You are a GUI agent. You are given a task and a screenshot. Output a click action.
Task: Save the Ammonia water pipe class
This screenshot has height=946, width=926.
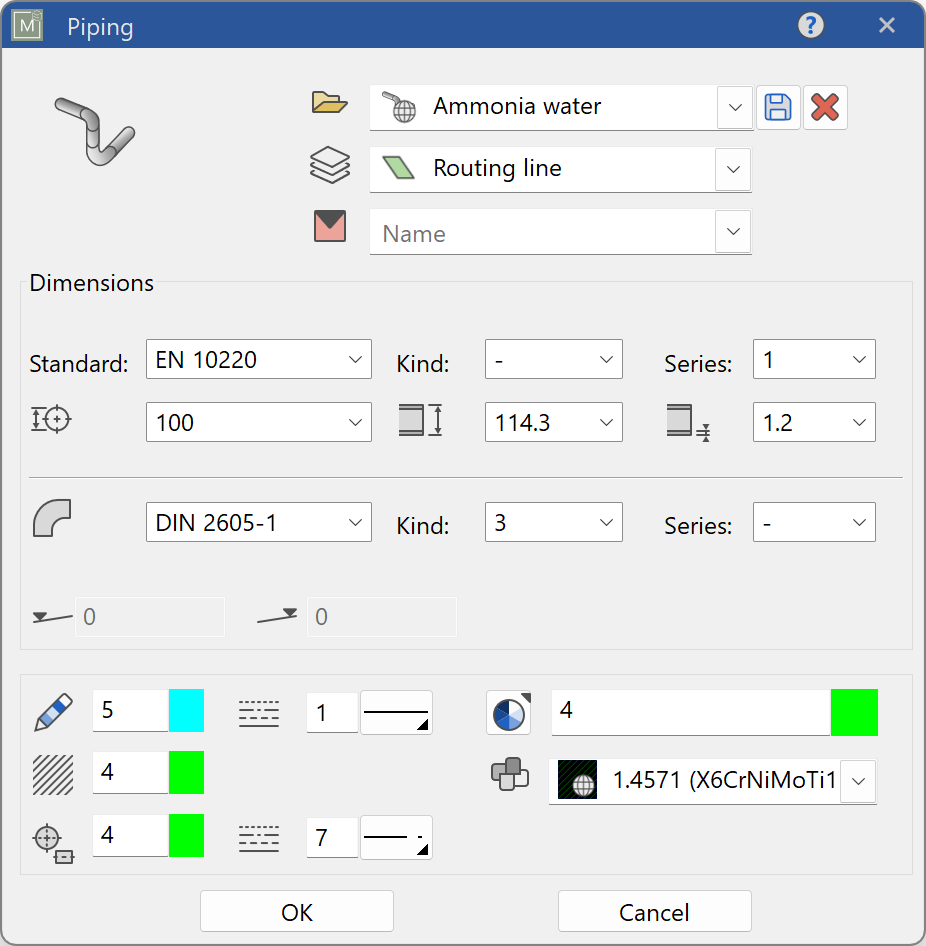coord(778,108)
